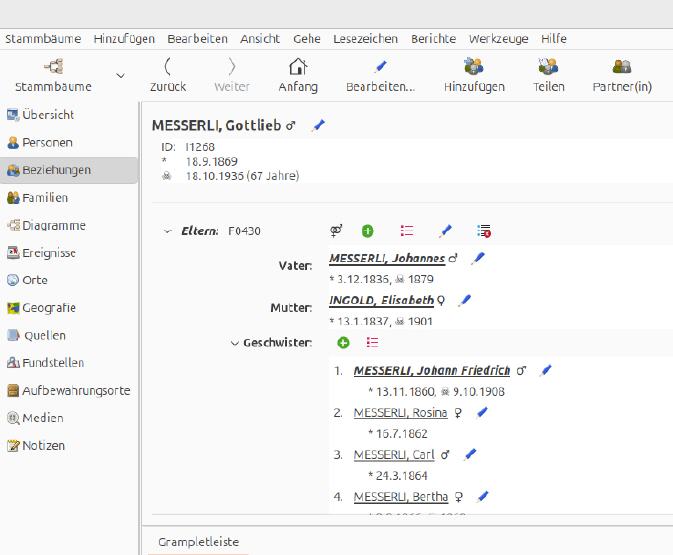The width and height of the screenshot is (673, 555).
Task: Click the reorder parents list icon
Action: 406,231
